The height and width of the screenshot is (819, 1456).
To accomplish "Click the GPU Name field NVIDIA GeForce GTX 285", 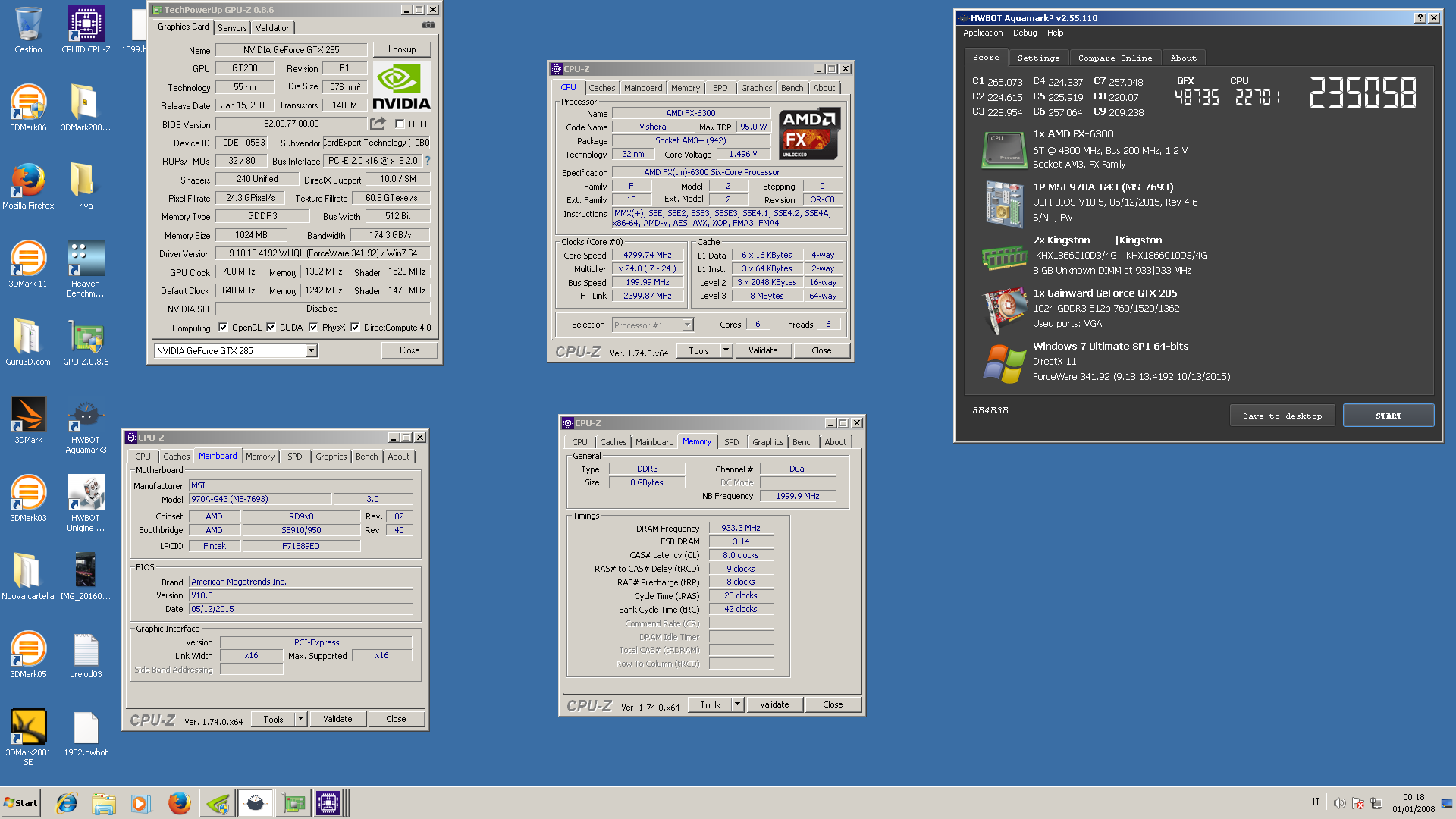I will coord(291,50).
